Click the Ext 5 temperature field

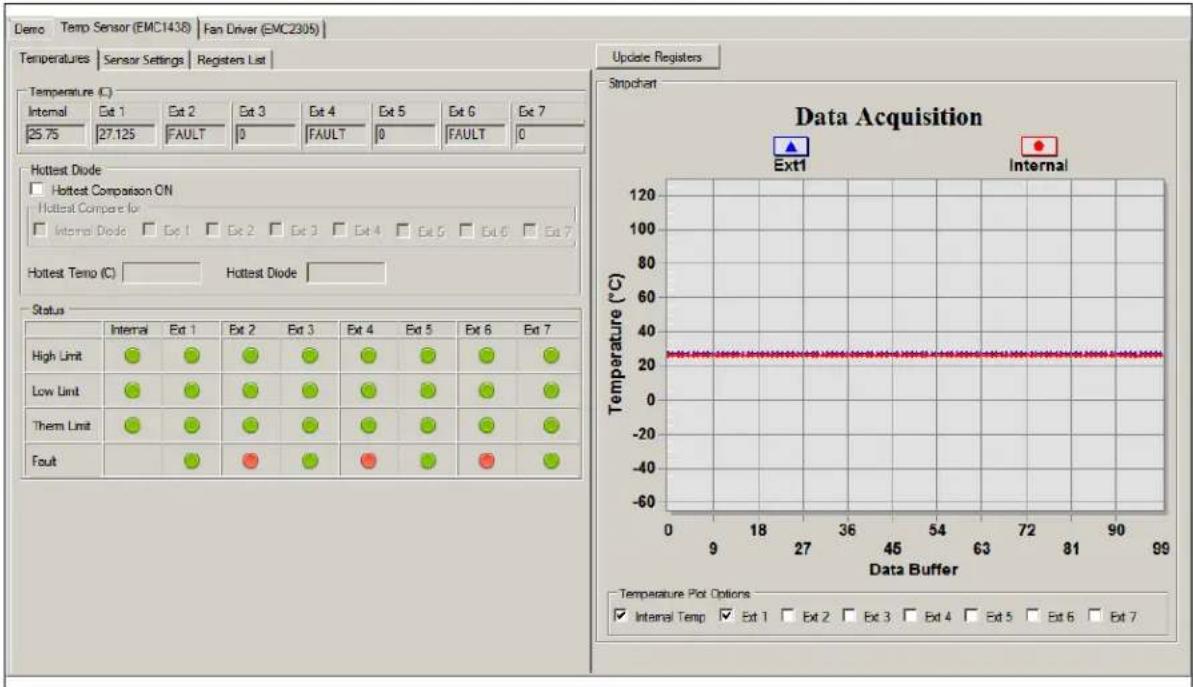(x=406, y=135)
